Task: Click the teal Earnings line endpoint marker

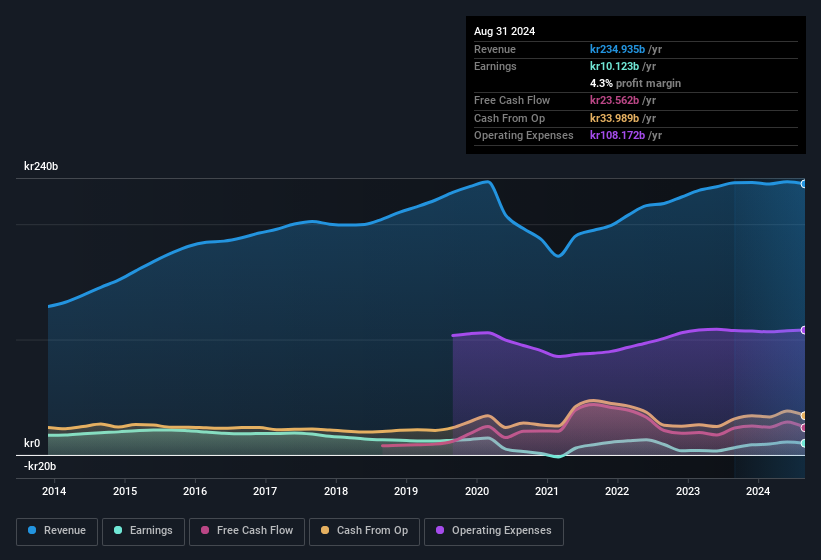Action: click(x=804, y=443)
